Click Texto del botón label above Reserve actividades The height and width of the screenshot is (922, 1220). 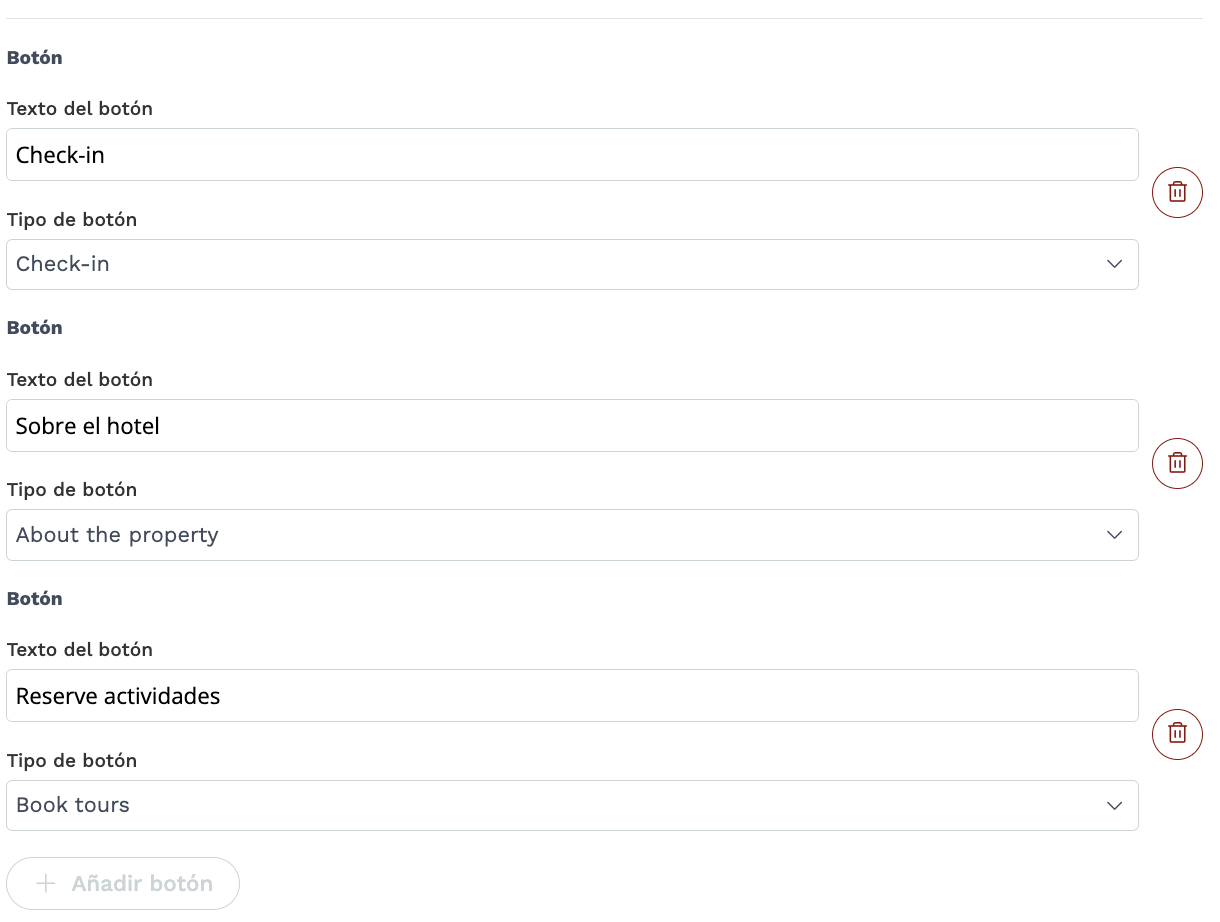click(x=80, y=649)
